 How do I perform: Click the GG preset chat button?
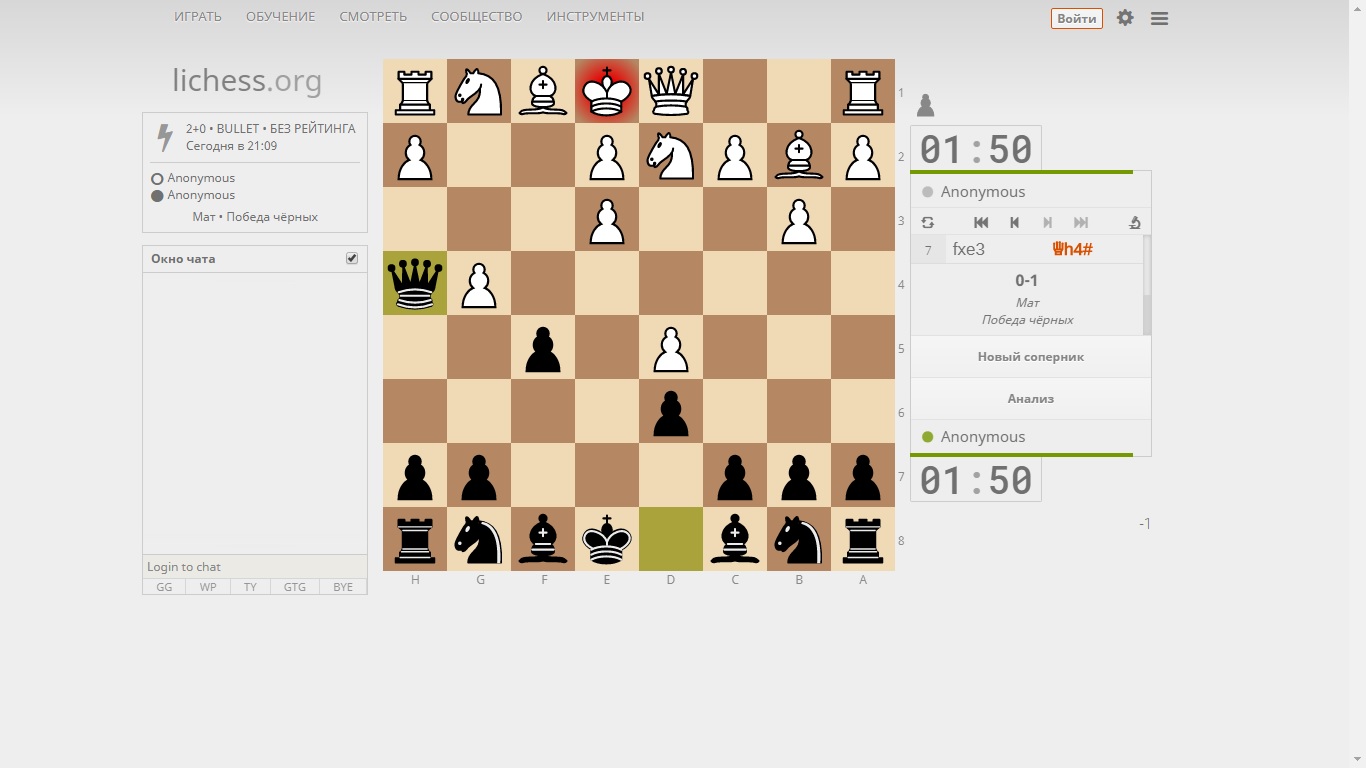(x=164, y=587)
